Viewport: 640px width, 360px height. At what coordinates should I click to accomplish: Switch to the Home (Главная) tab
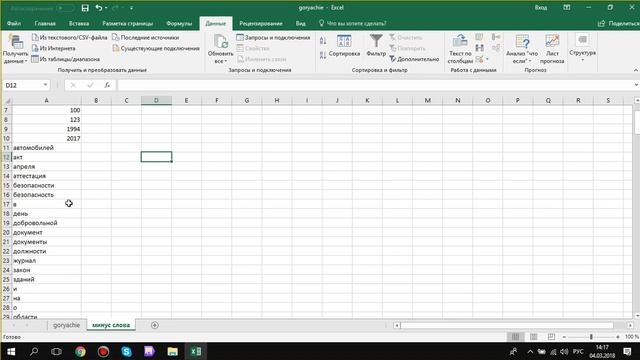(x=45, y=24)
